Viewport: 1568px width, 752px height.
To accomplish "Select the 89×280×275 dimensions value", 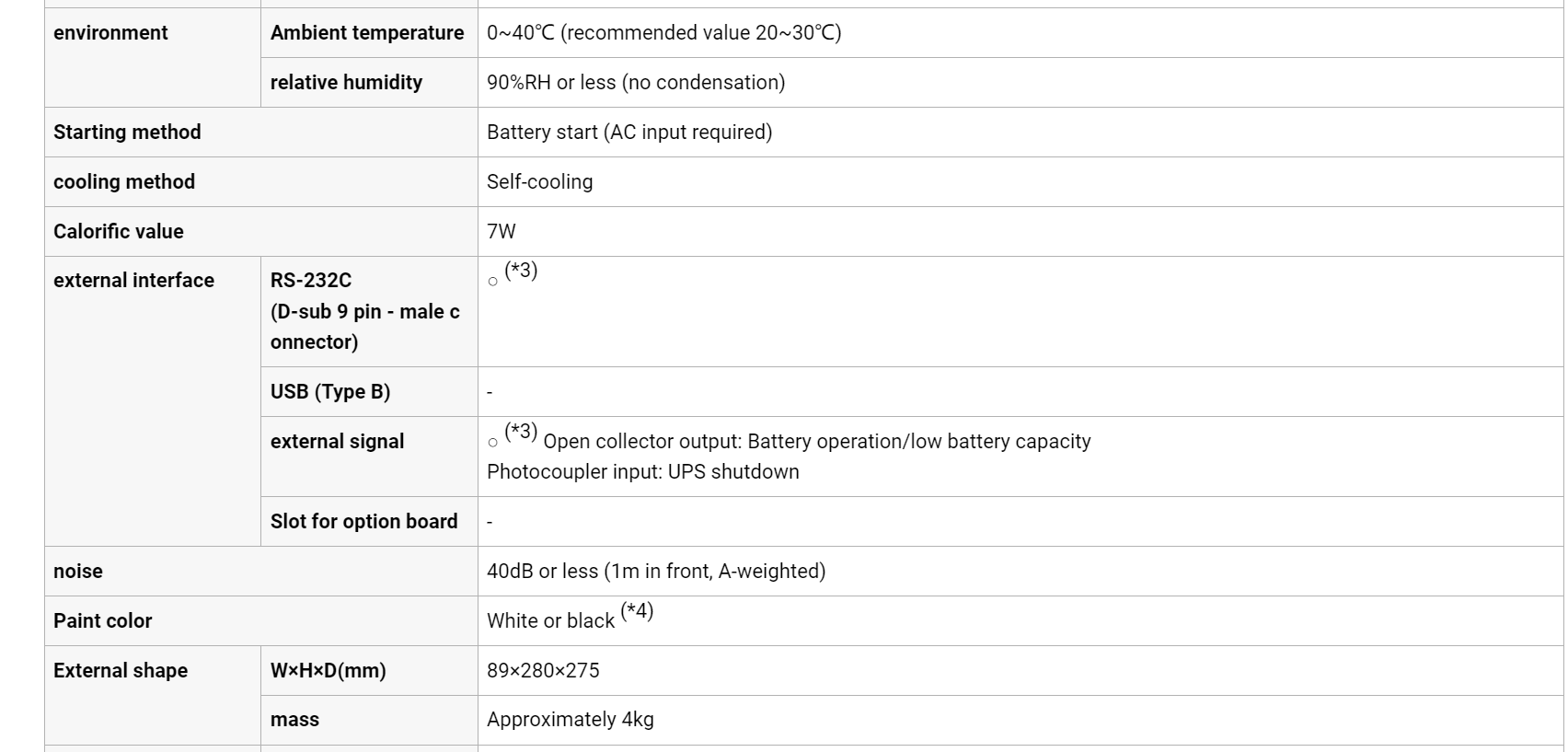I will [x=543, y=671].
